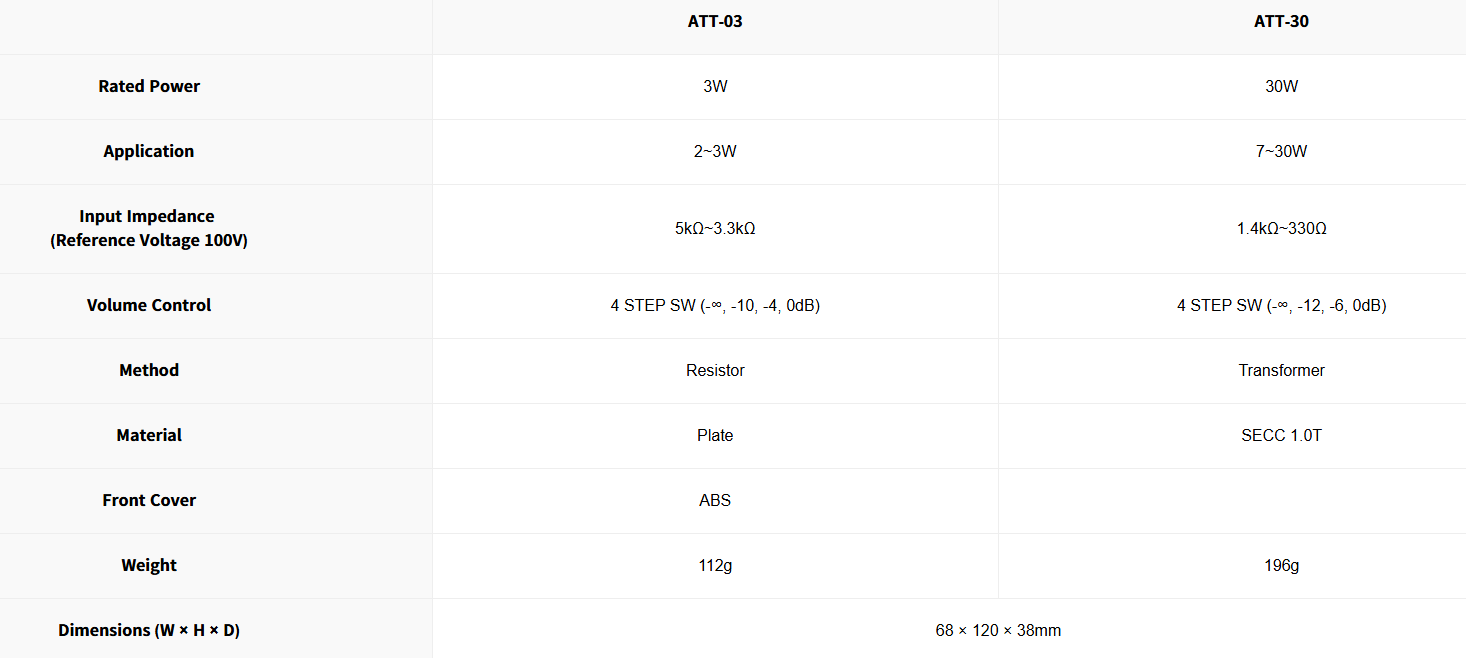Click the Transformer method cell

tap(1281, 370)
